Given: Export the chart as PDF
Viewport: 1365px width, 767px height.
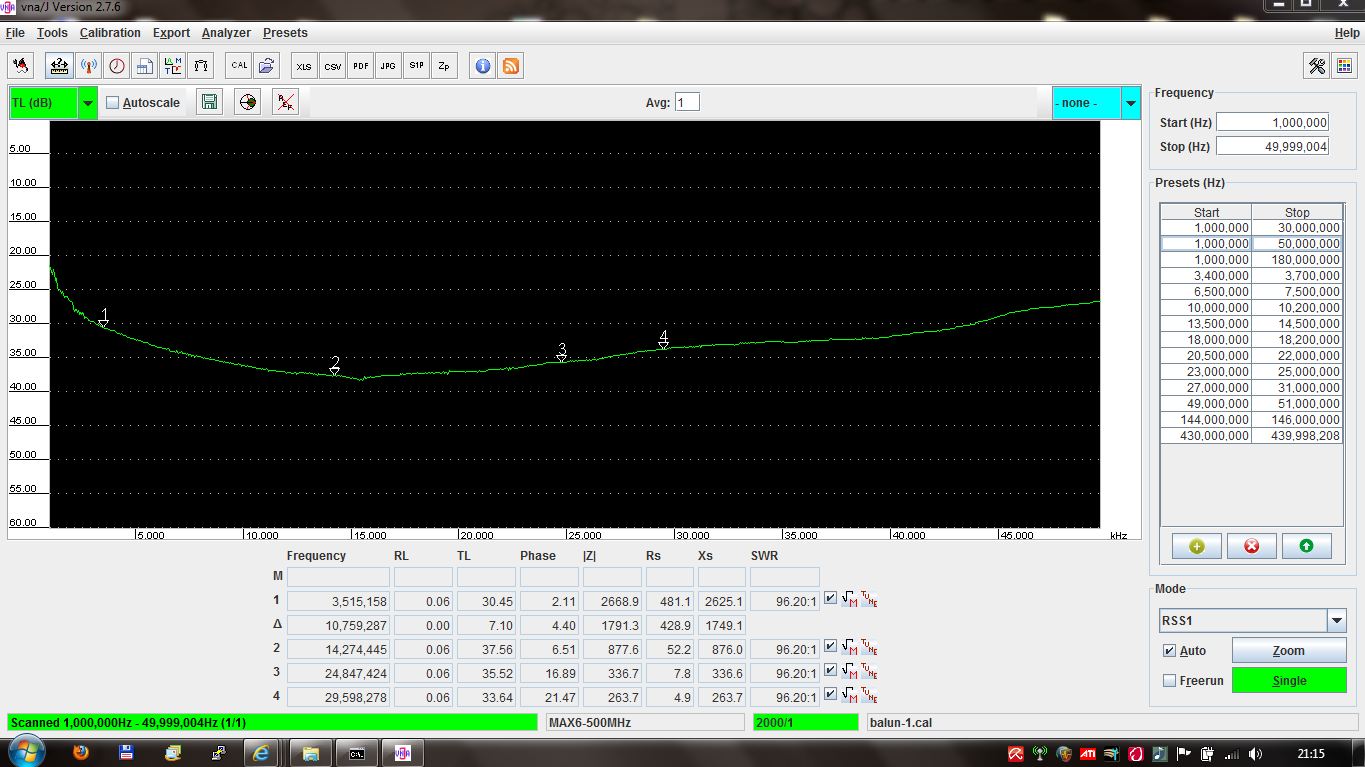Looking at the screenshot, I should (x=360, y=66).
